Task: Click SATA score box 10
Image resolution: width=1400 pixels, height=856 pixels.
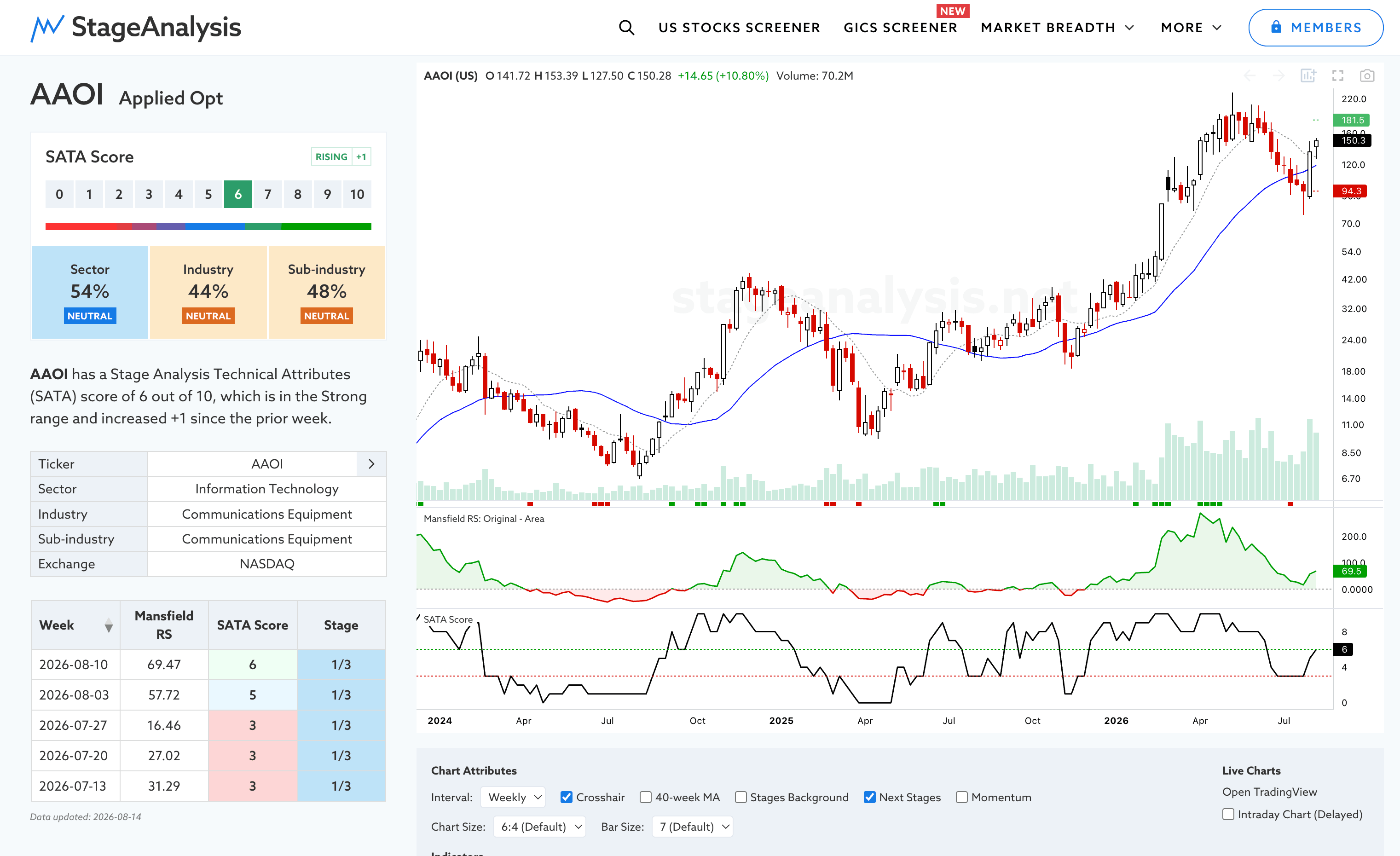Action: (357, 194)
